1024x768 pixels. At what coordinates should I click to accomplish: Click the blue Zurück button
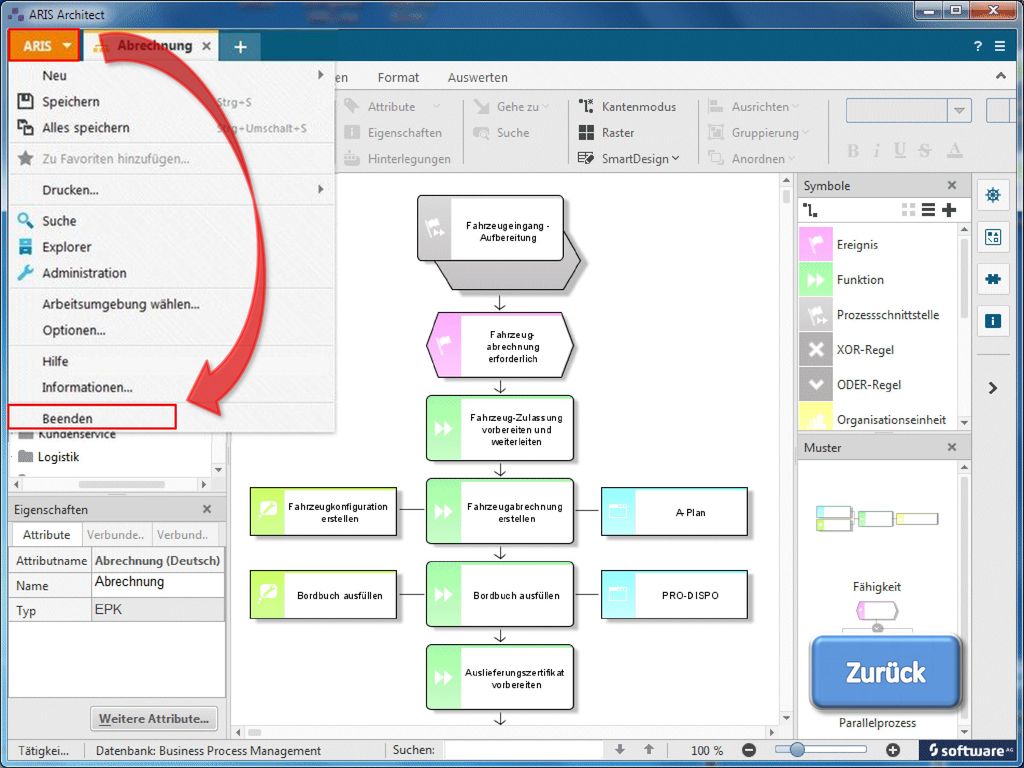(x=886, y=672)
